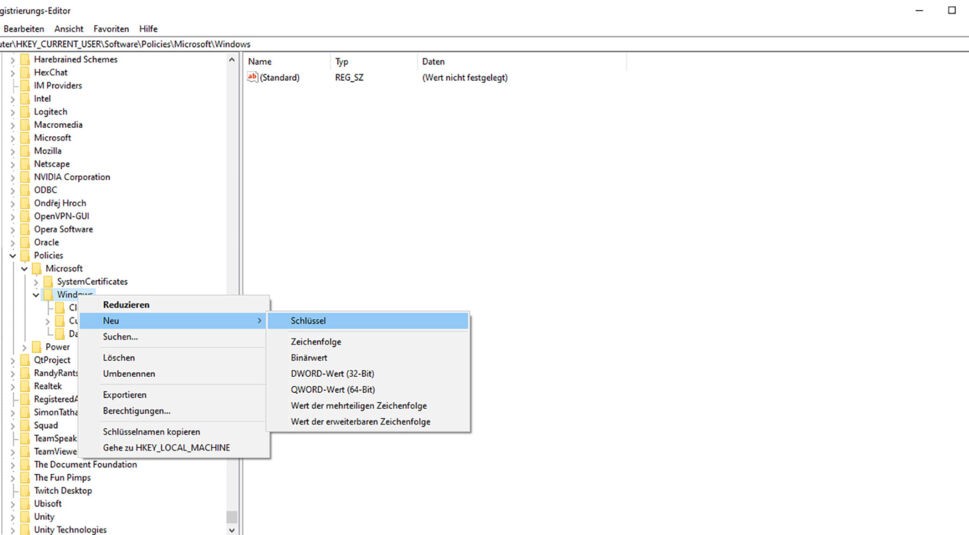Choose Wert der erweiterbaren Zeichenfolge
Viewport: 969px width, 535px height.
368,422
